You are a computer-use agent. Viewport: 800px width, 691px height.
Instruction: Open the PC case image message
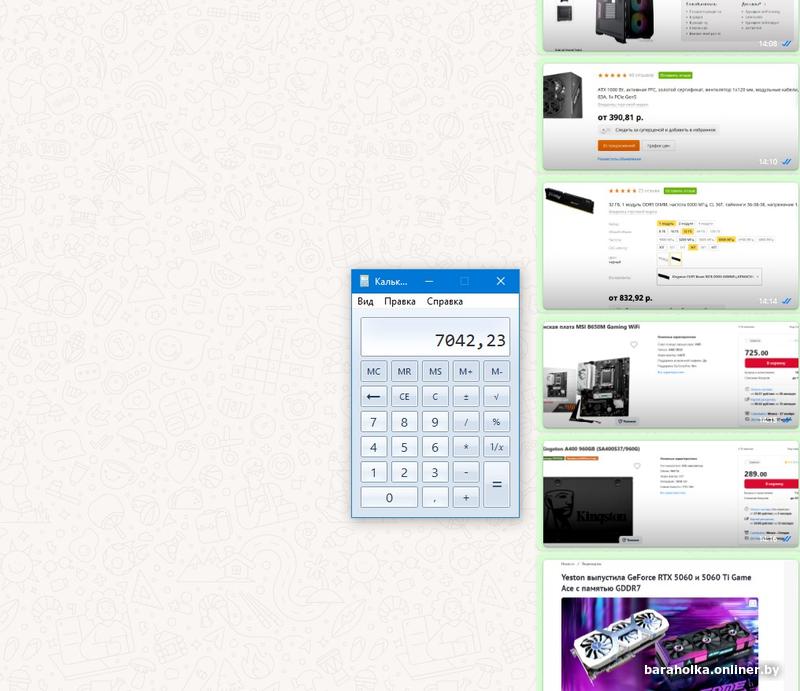670,26
